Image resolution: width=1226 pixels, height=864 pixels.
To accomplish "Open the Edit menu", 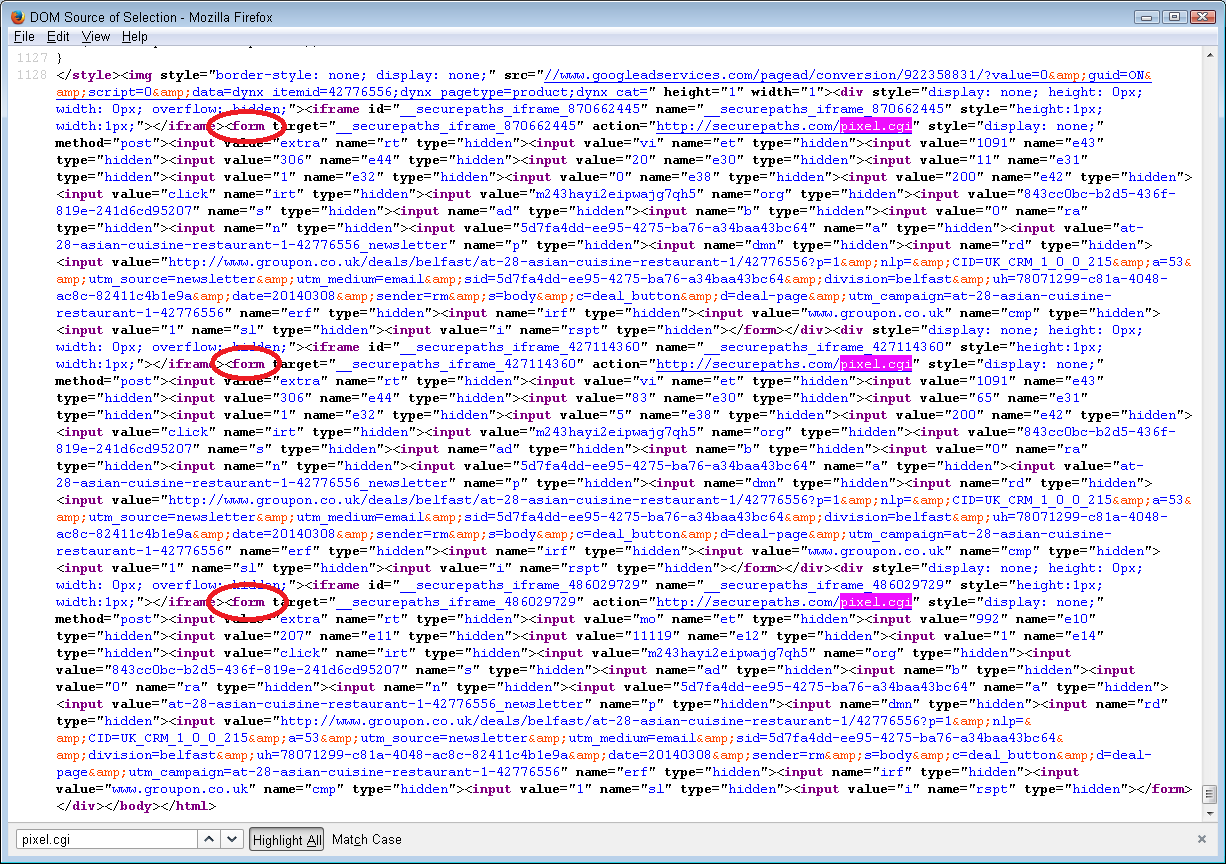I will pyautogui.click(x=58, y=36).
